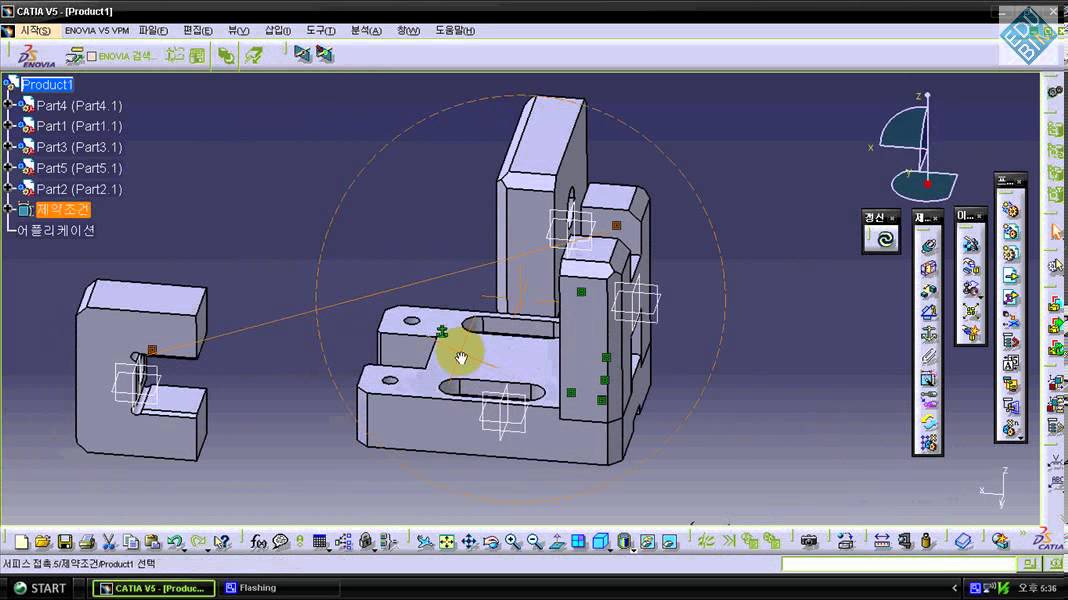Click the Normal View icon
The width and height of the screenshot is (1068, 600).
tap(557, 541)
